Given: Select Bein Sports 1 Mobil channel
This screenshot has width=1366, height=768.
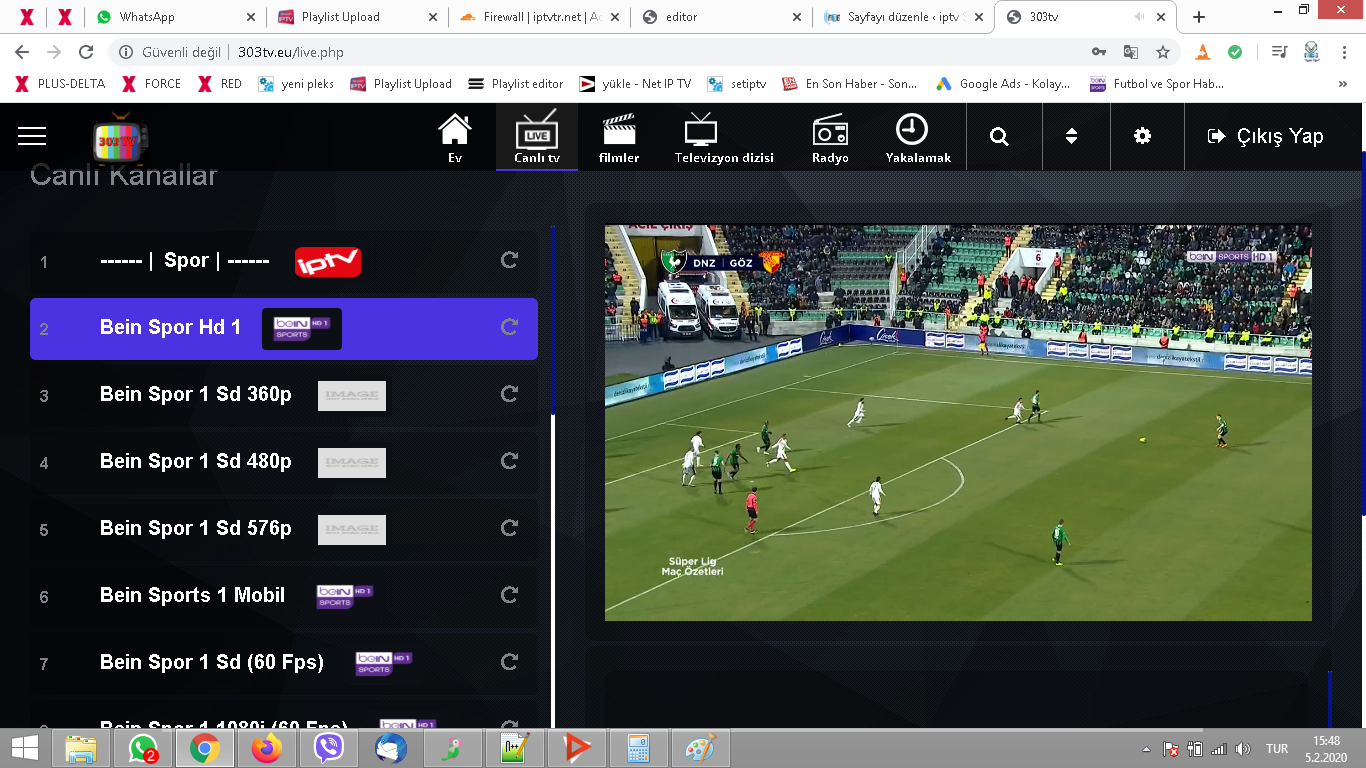Looking at the screenshot, I should [x=192, y=596].
